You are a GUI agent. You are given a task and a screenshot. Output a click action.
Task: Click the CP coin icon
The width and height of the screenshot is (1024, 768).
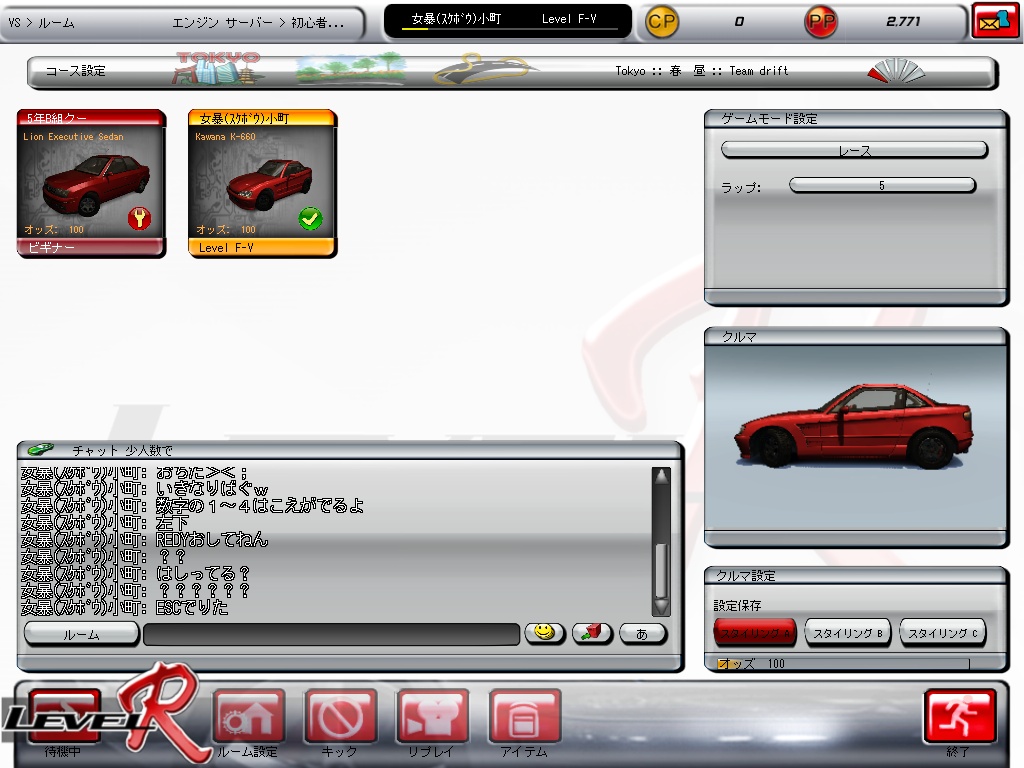click(662, 22)
